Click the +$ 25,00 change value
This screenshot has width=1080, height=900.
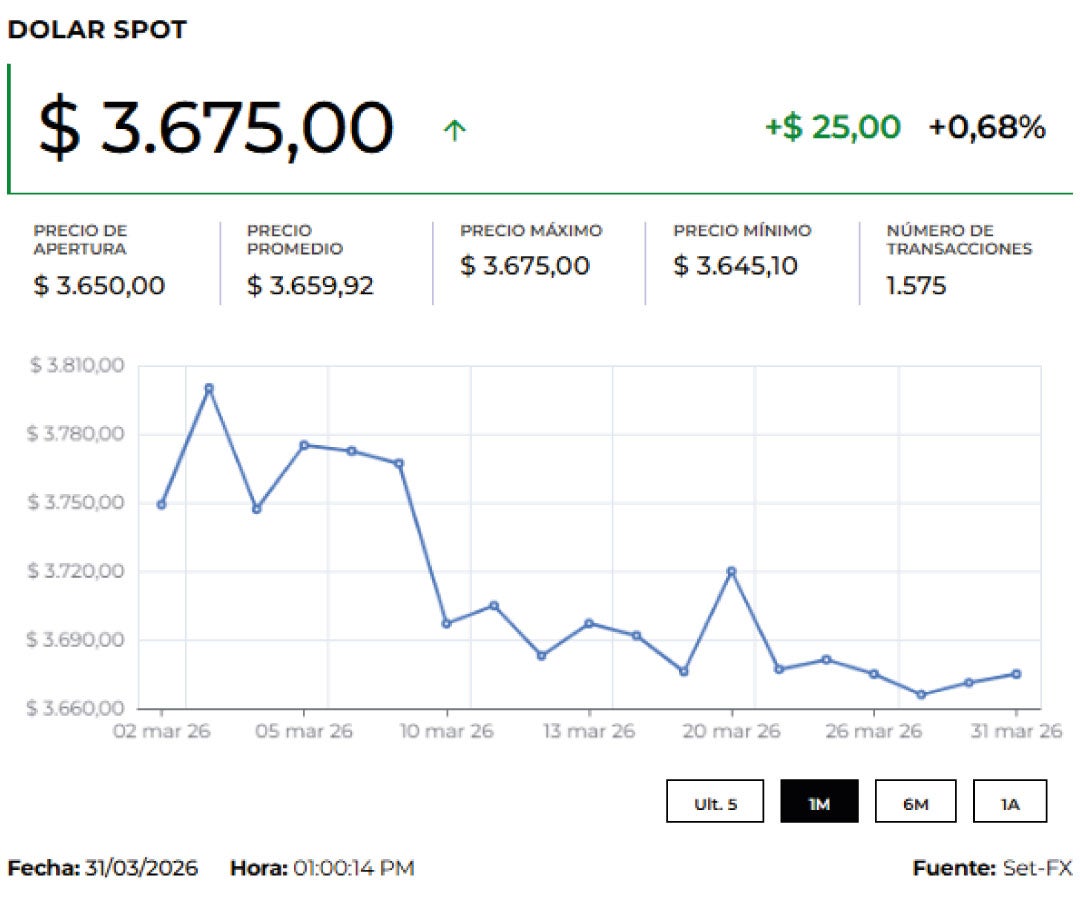pos(832,128)
